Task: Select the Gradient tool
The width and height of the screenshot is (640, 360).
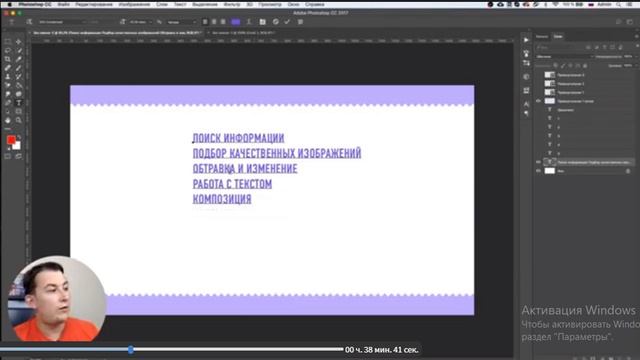Action: click(x=19, y=85)
